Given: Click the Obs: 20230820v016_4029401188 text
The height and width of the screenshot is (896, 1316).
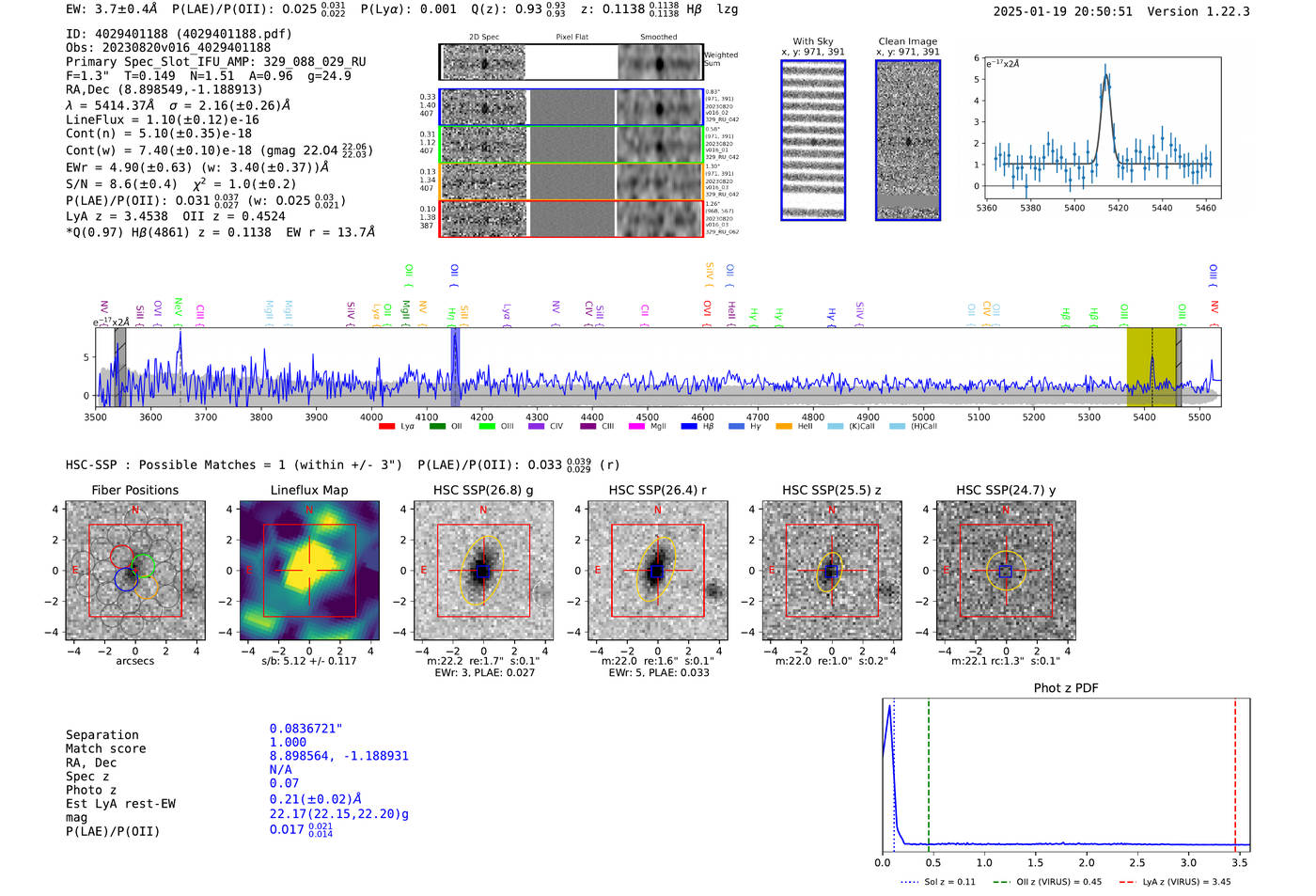Looking at the screenshot, I should (168, 48).
